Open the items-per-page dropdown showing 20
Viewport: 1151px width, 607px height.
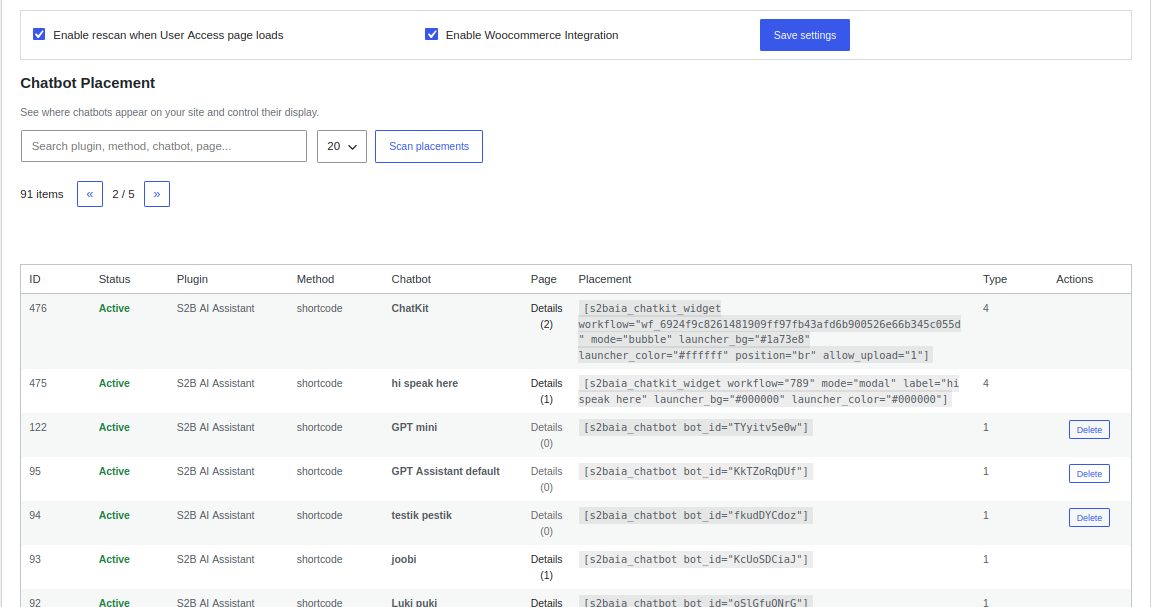pos(342,146)
